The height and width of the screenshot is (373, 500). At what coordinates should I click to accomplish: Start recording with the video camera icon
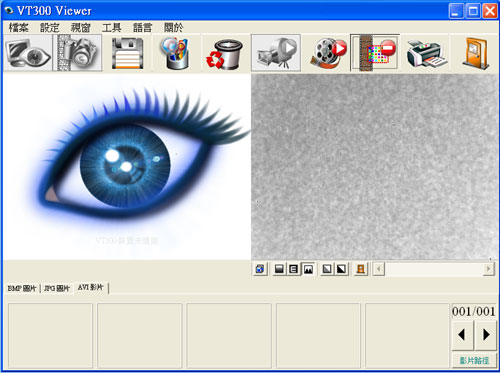point(276,53)
